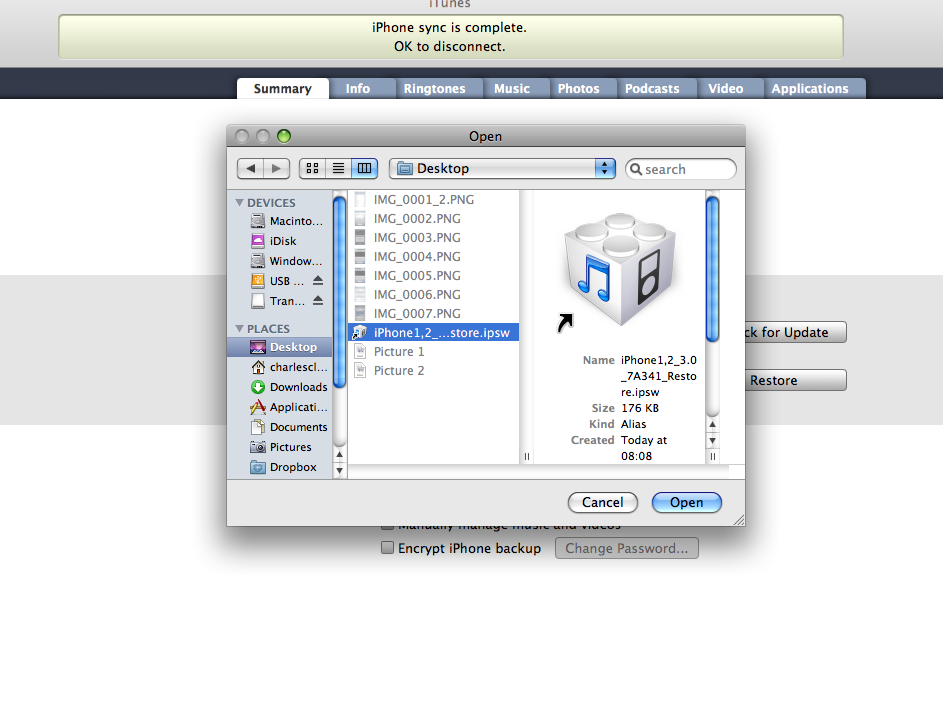Toggle Manually manage music checkbox

pos(387,526)
